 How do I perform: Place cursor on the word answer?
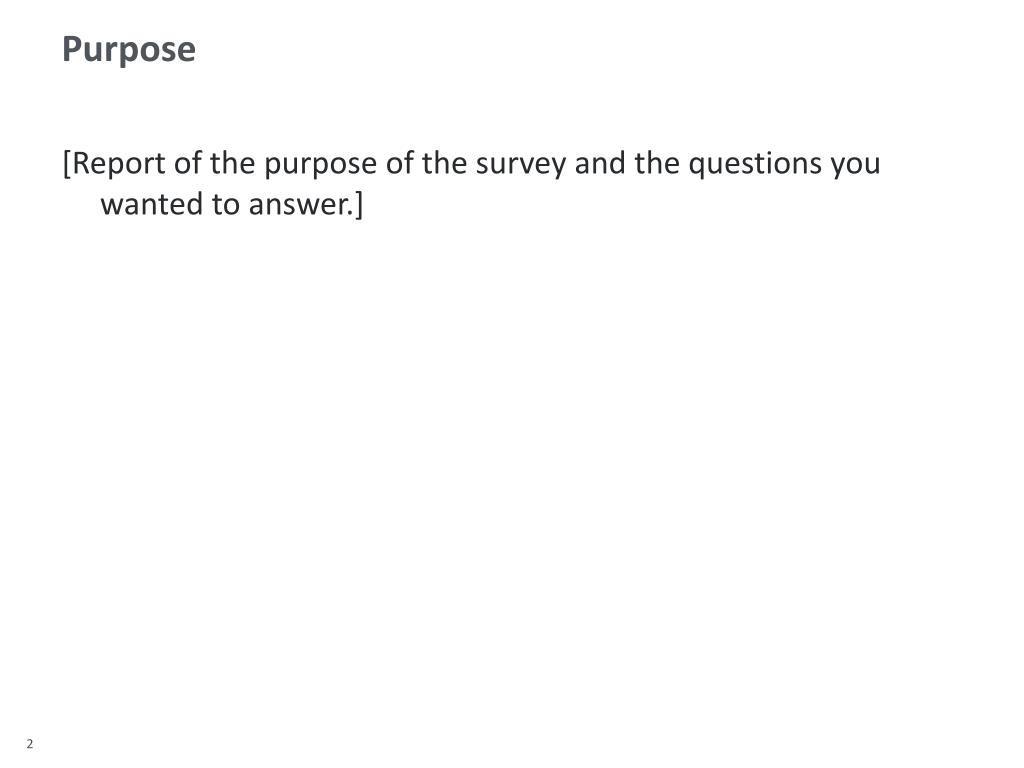(299, 206)
